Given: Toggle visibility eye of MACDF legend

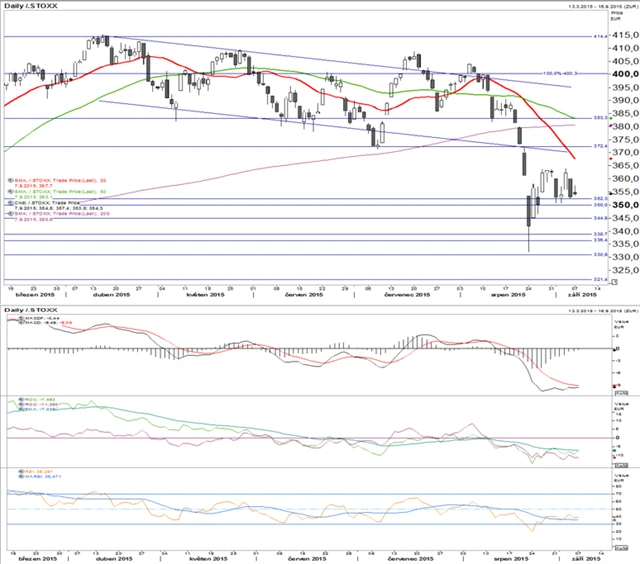Looking at the screenshot, I should [x=22, y=317].
